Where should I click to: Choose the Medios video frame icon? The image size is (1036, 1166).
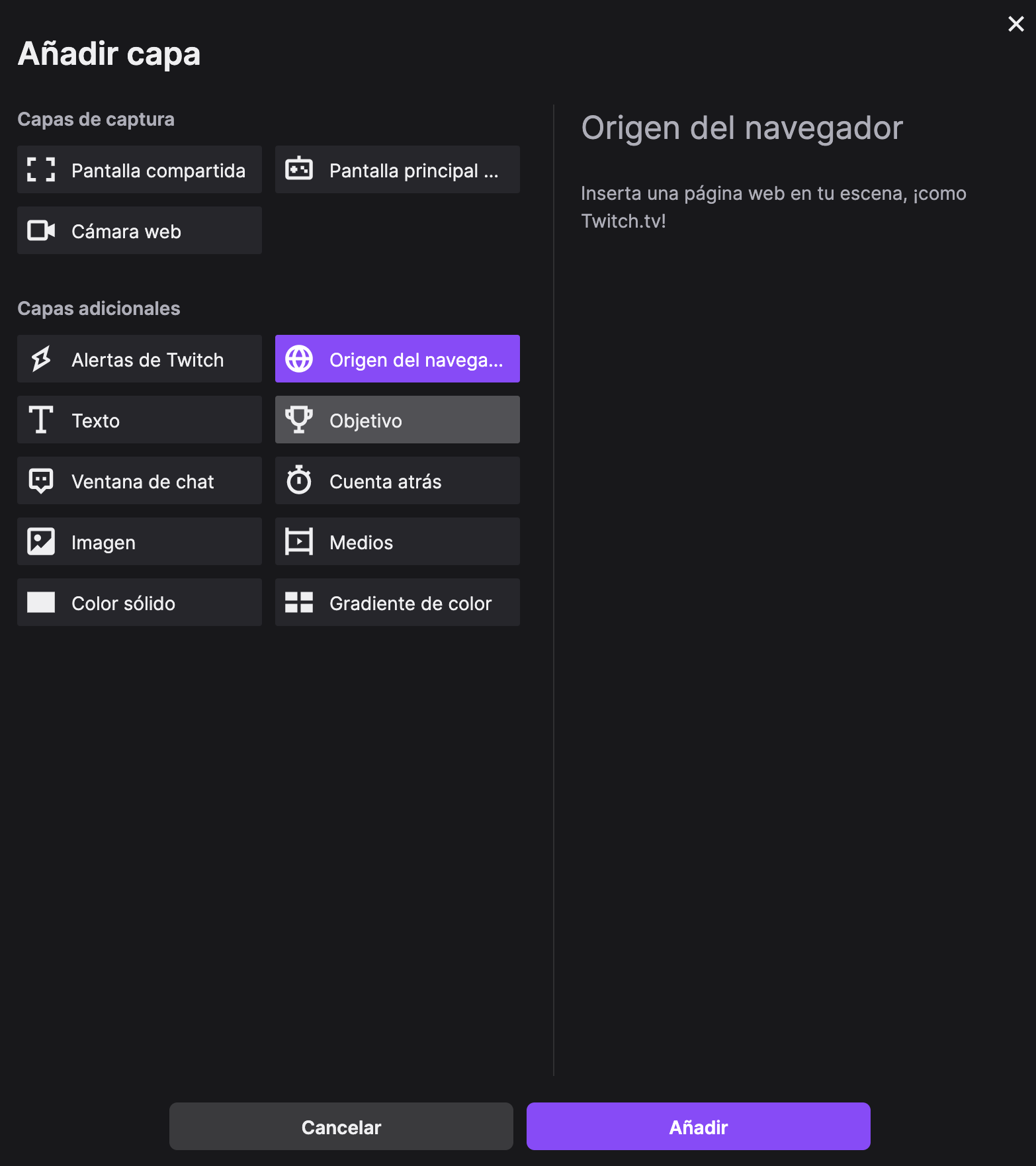299,541
